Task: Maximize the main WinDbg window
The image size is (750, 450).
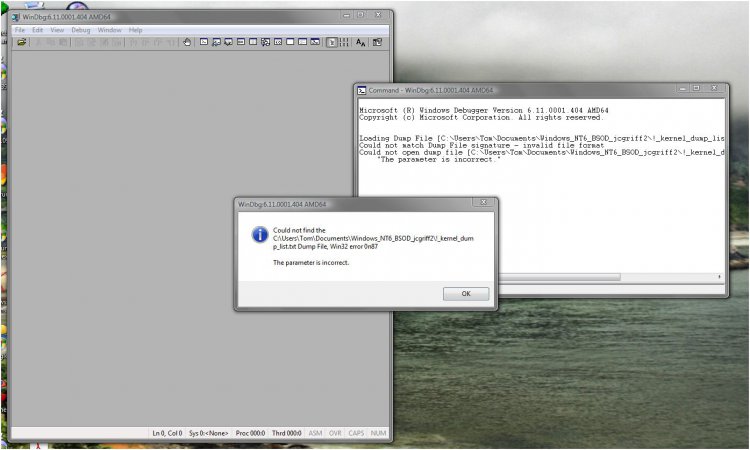Action: (361, 15)
